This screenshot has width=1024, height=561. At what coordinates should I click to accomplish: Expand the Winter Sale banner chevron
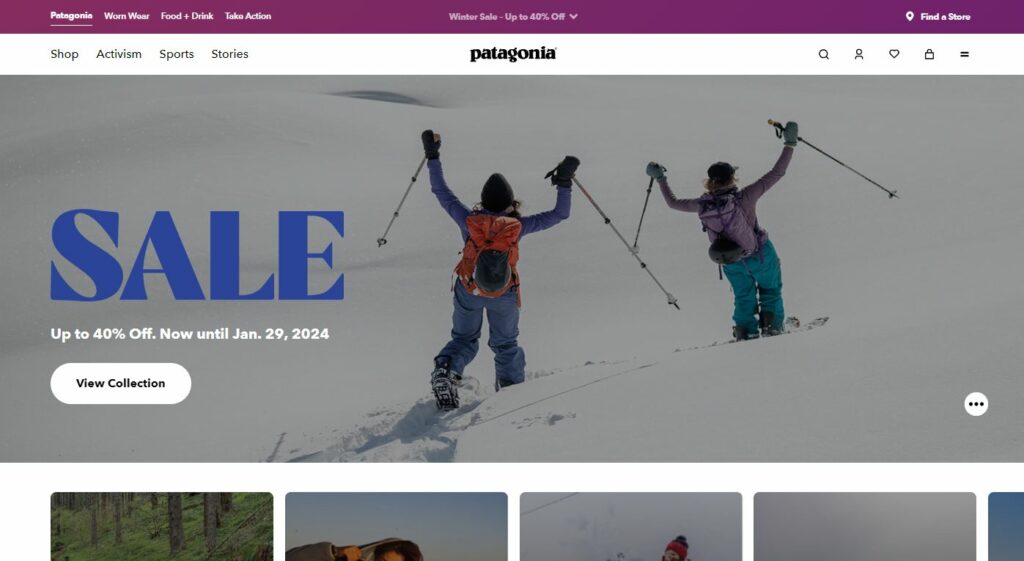[x=573, y=16]
